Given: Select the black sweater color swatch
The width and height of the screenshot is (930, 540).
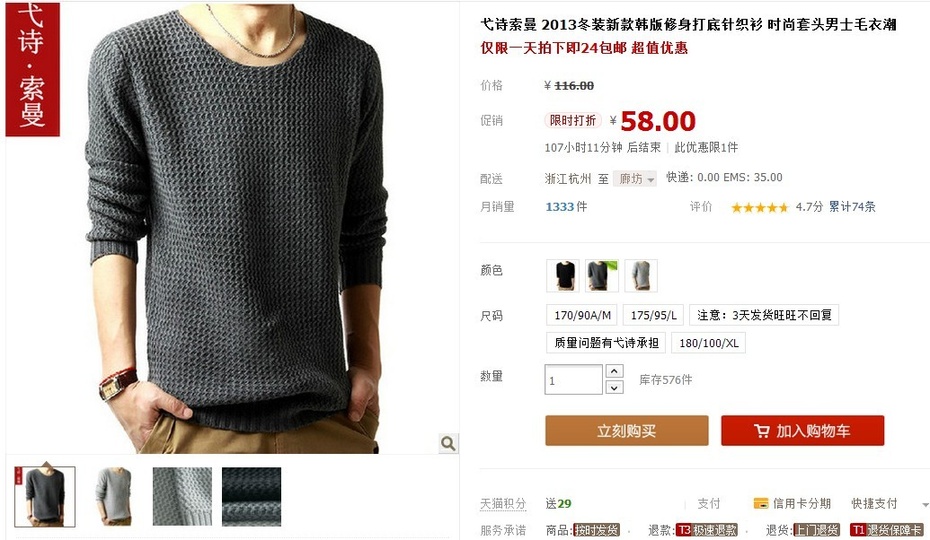Looking at the screenshot, I should [x=563, y=276].
